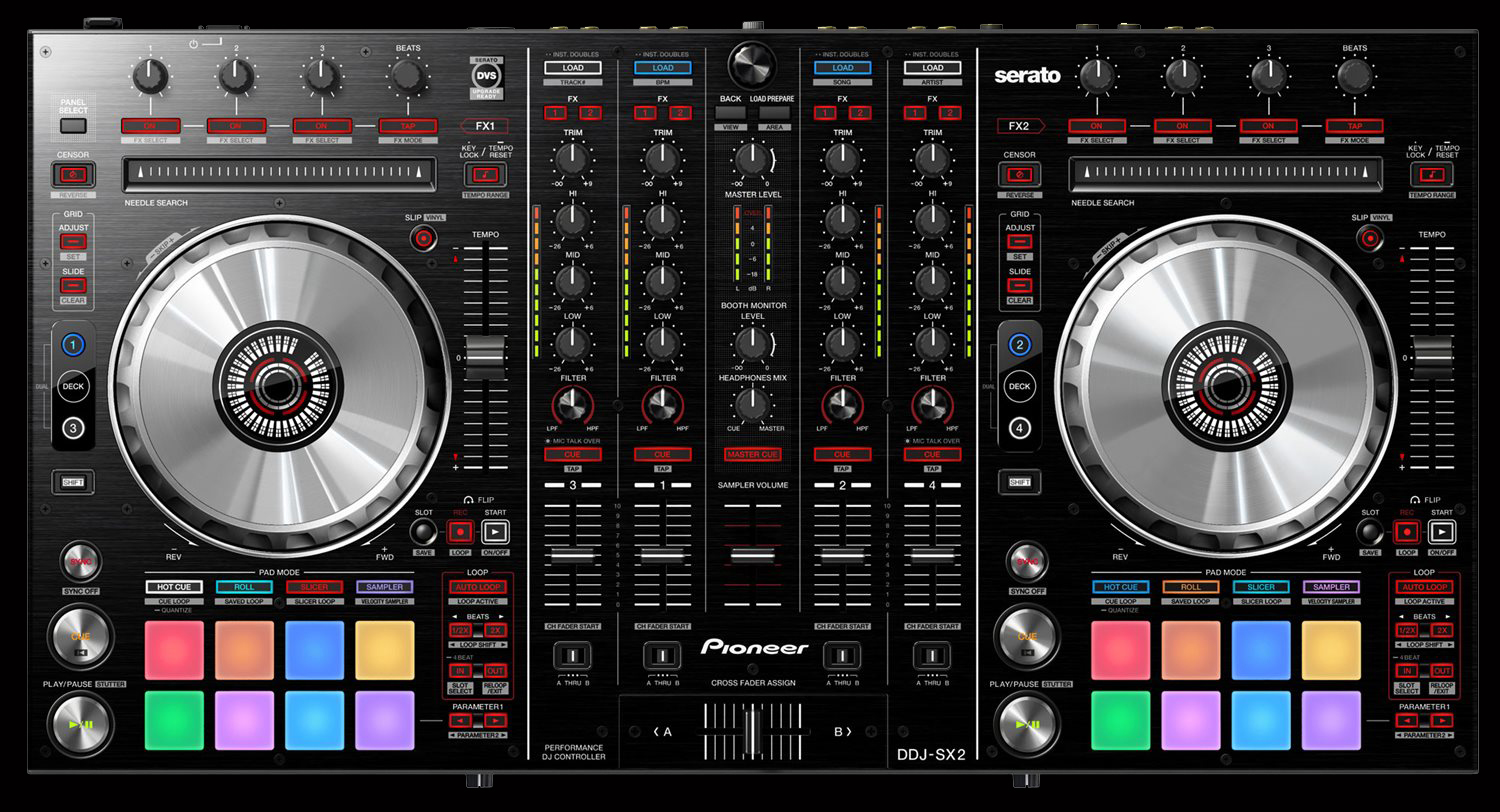
Task: Click the FLIP SLOT button on left deck
Action: 423,532
